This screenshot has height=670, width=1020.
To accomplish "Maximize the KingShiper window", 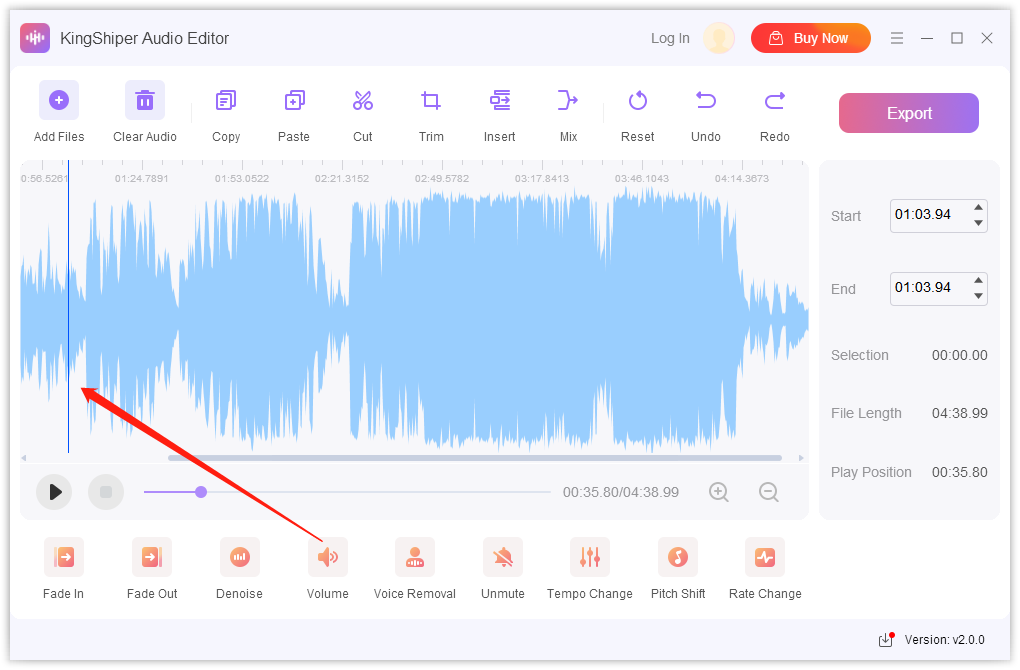I will (x=957, y=38).
